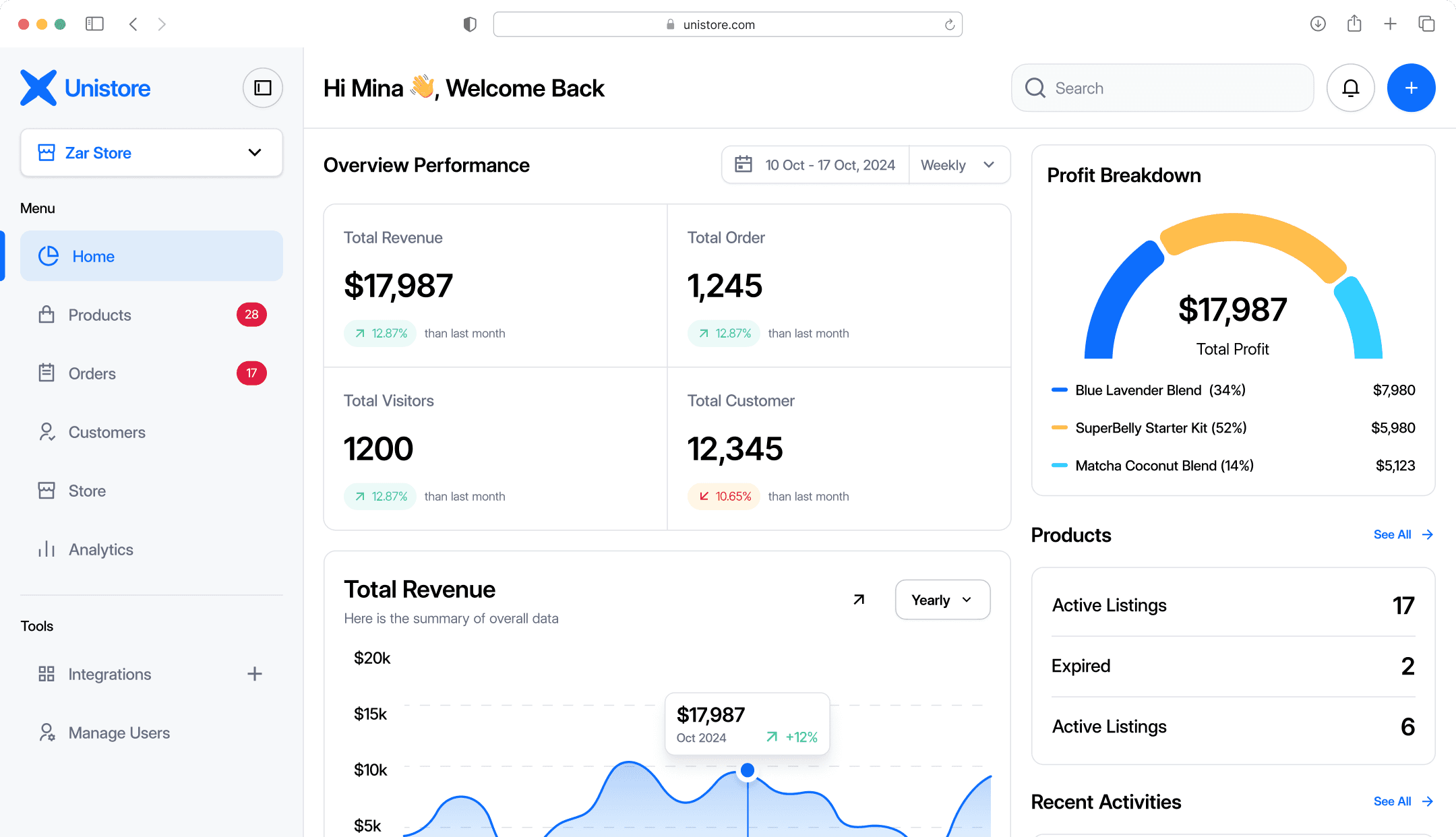Open Total Revenue chart expand arrow

click(859, 600)
